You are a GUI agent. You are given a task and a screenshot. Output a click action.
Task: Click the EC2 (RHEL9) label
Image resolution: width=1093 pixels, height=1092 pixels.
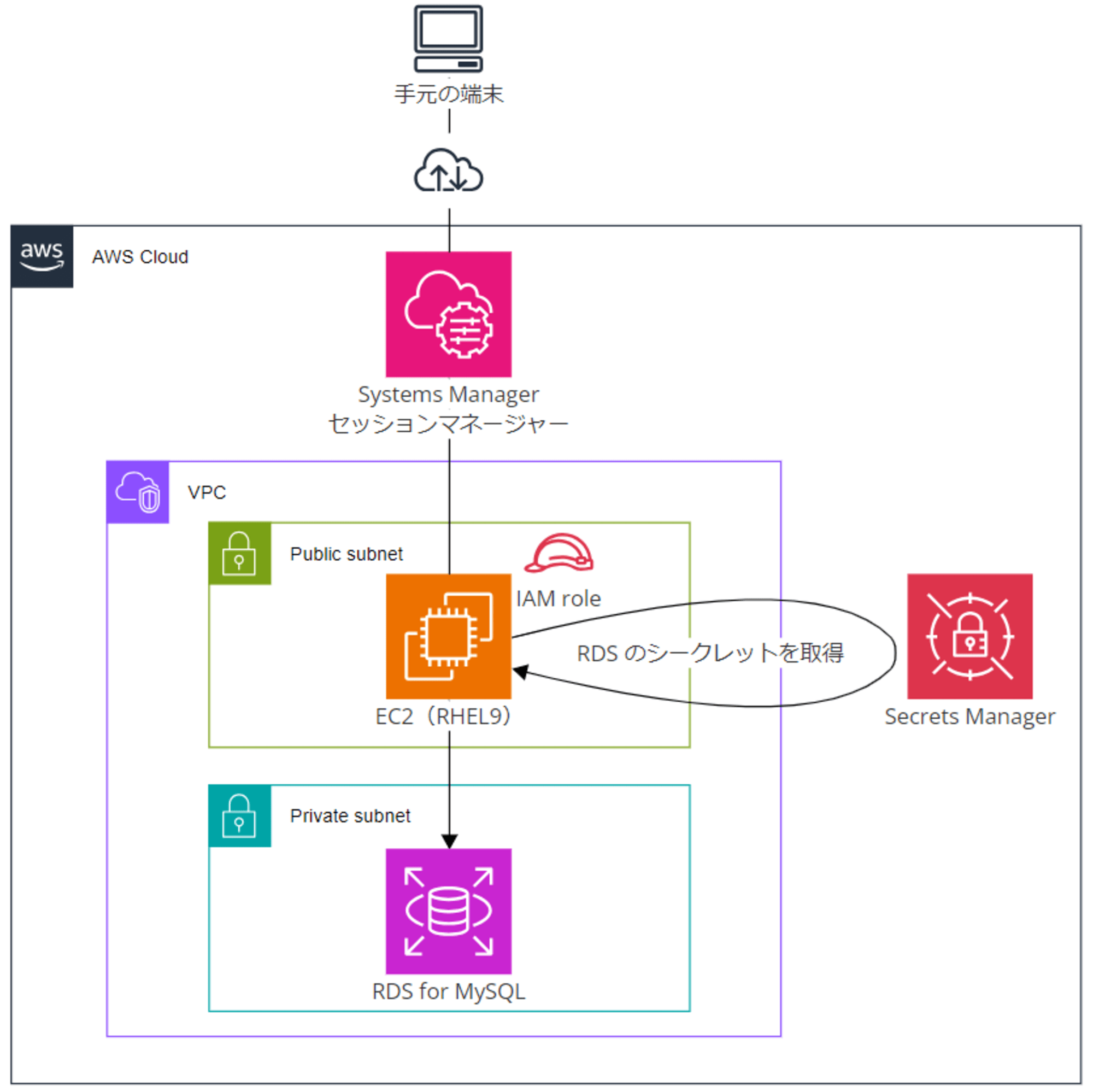444,717
